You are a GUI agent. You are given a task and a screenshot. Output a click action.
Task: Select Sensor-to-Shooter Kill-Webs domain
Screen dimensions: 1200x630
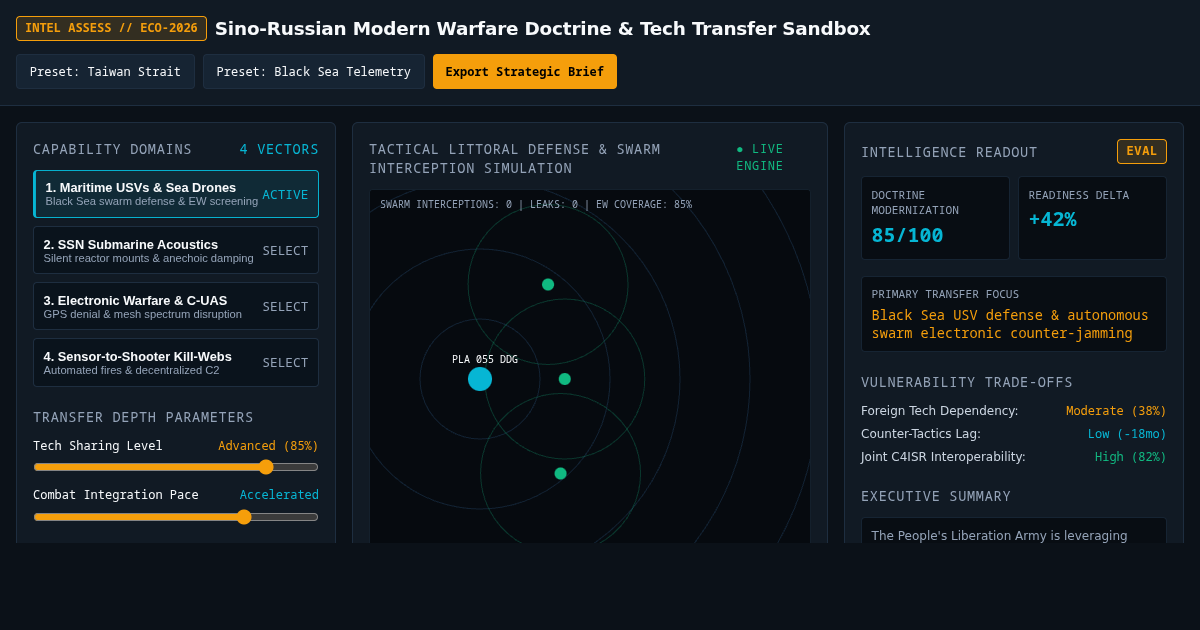pyautogui.click(x=176, y=362)
